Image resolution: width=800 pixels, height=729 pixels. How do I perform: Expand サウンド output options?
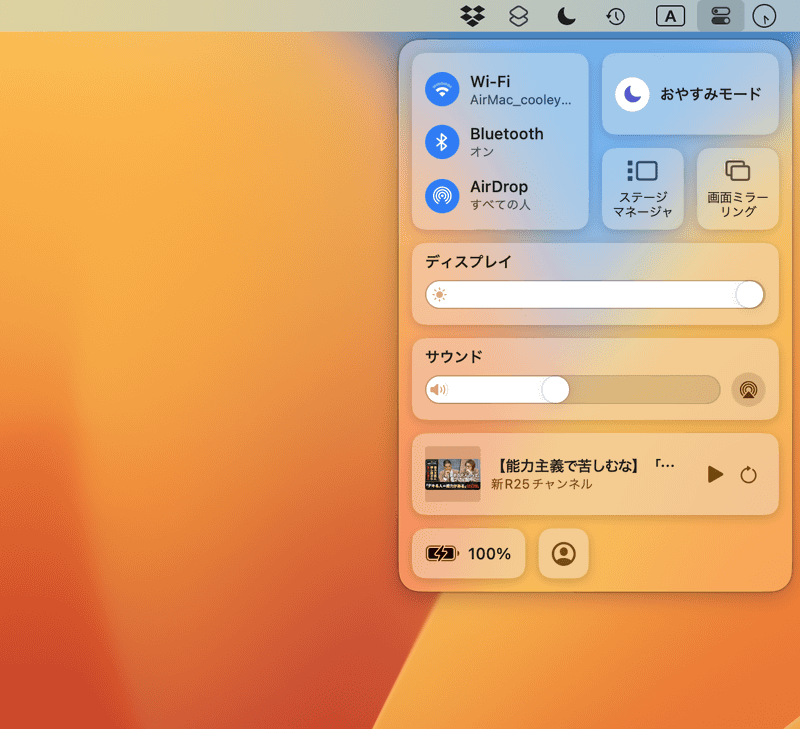[x=452, y=355]
